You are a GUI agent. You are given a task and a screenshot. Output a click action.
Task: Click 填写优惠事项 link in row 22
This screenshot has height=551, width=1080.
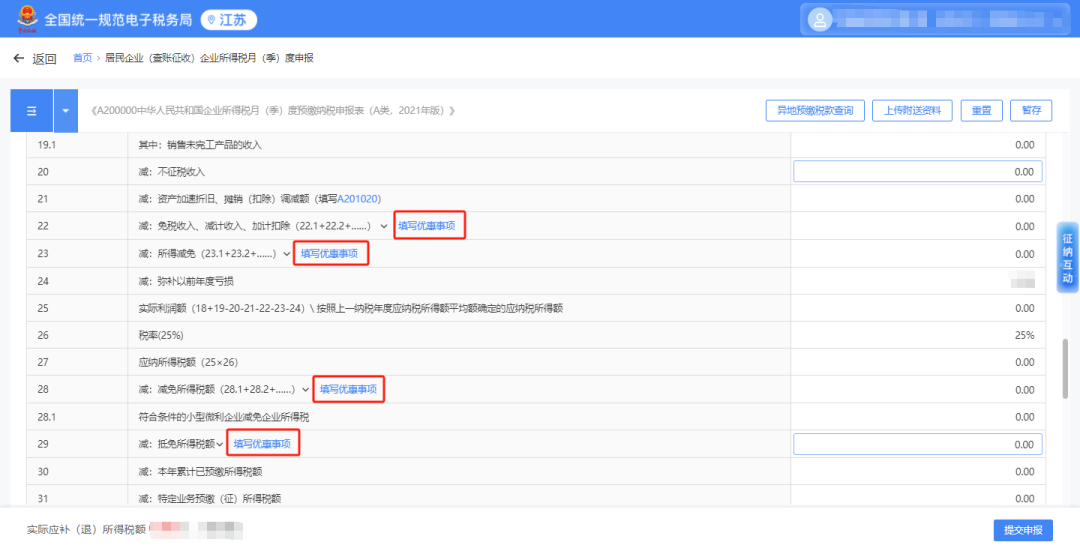coord(429,227)
